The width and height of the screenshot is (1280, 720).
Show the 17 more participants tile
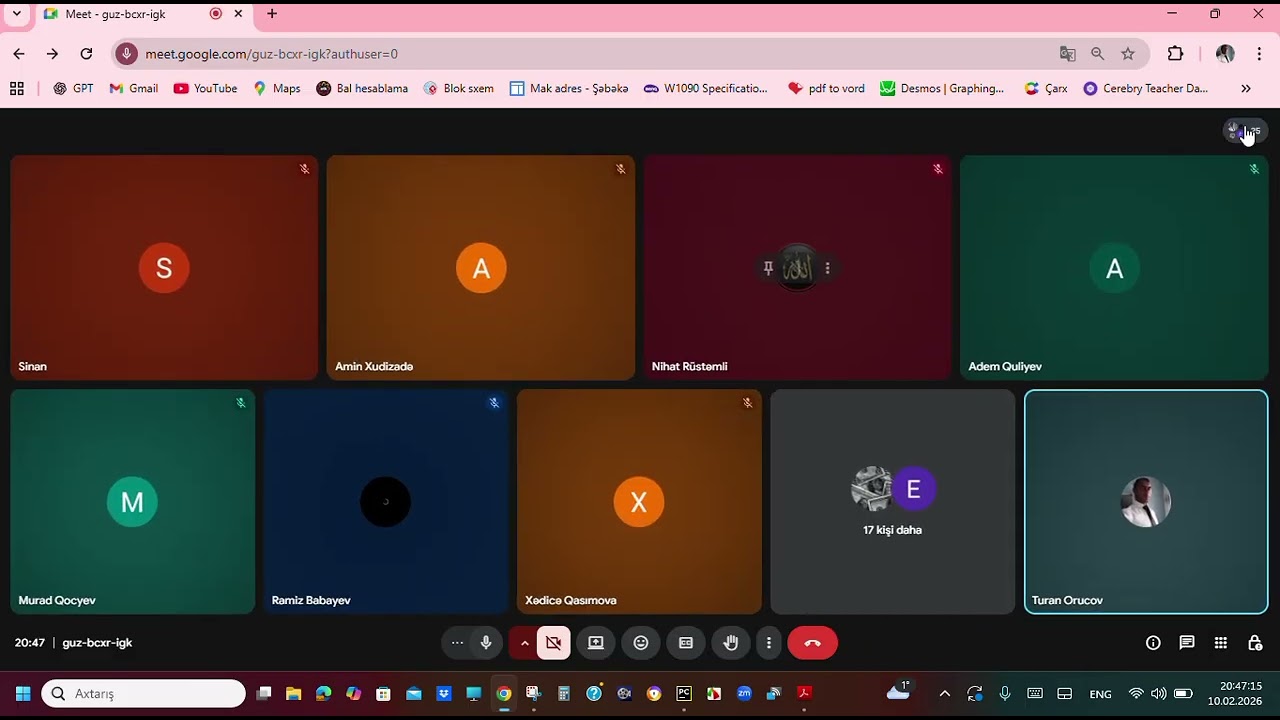tap(893, 501)
